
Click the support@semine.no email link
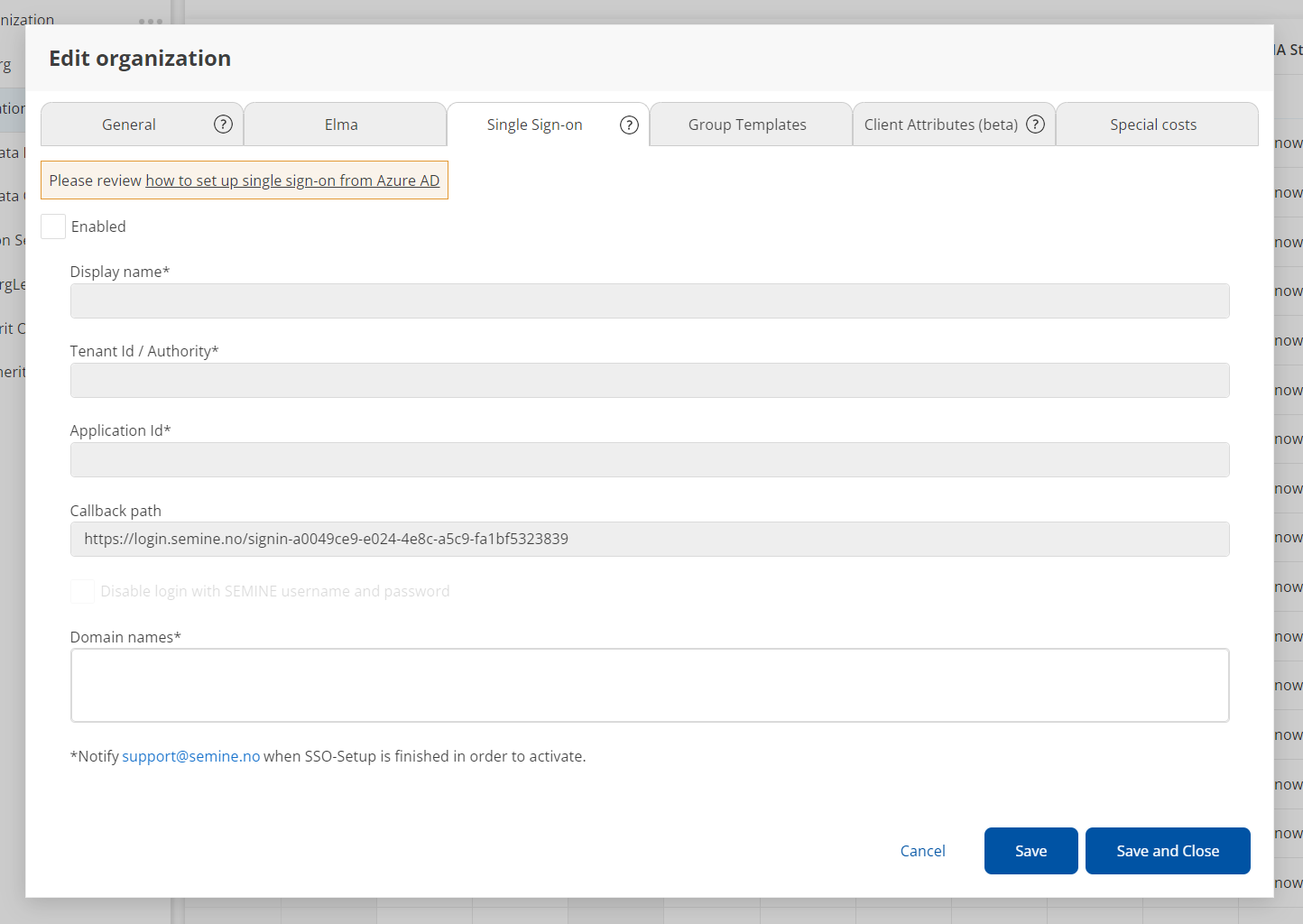pyautogui.click(x=191, y=756)
